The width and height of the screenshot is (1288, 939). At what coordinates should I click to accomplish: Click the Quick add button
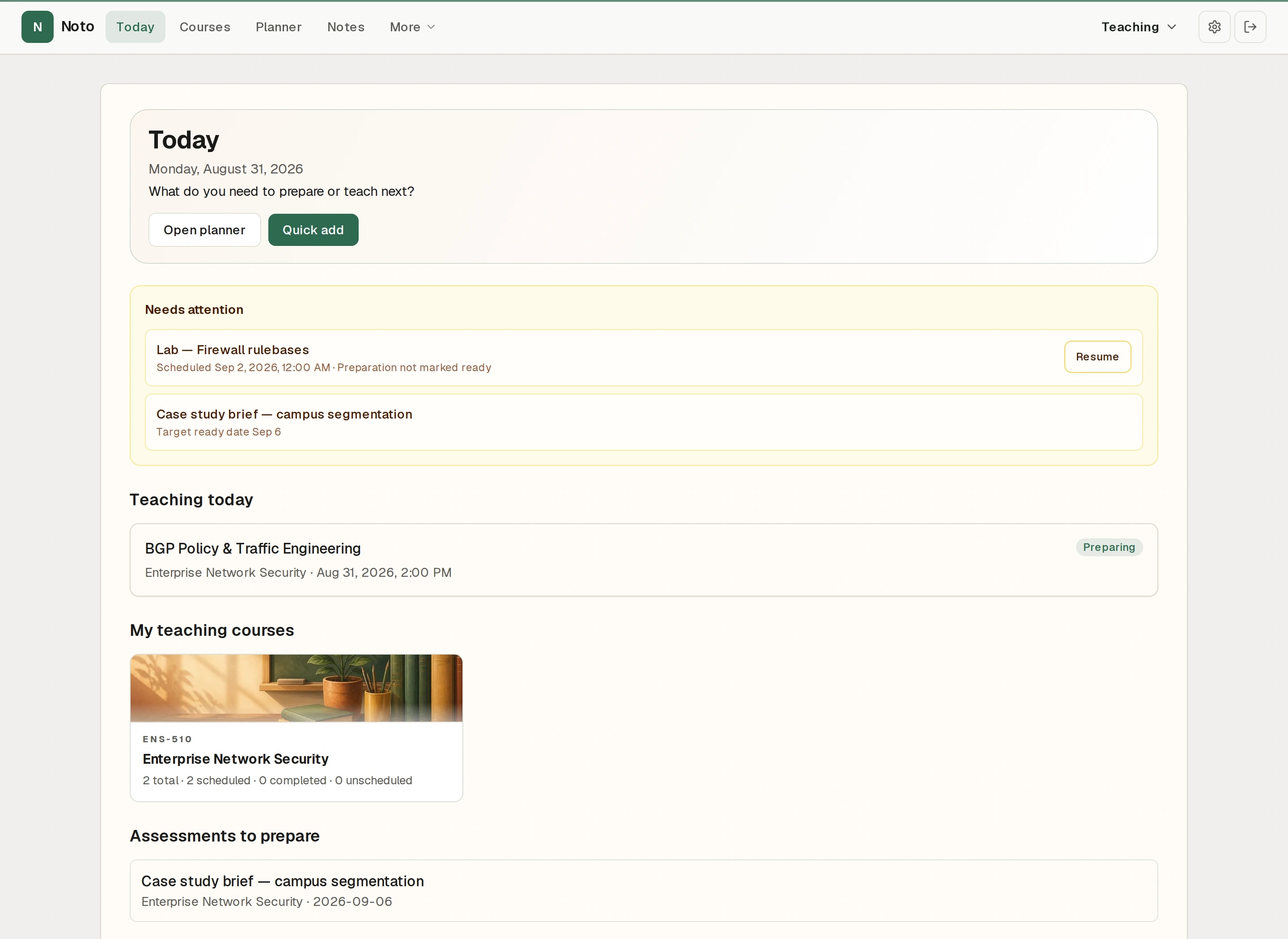[313, 230]
